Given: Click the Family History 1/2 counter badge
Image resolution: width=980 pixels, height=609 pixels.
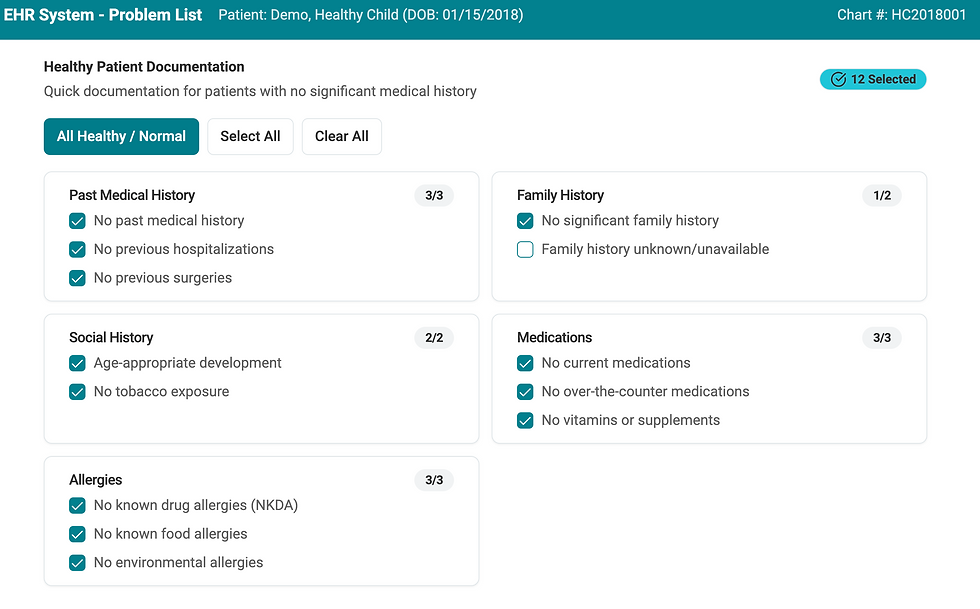Looking at the screenshot, I should pos(882,196).
